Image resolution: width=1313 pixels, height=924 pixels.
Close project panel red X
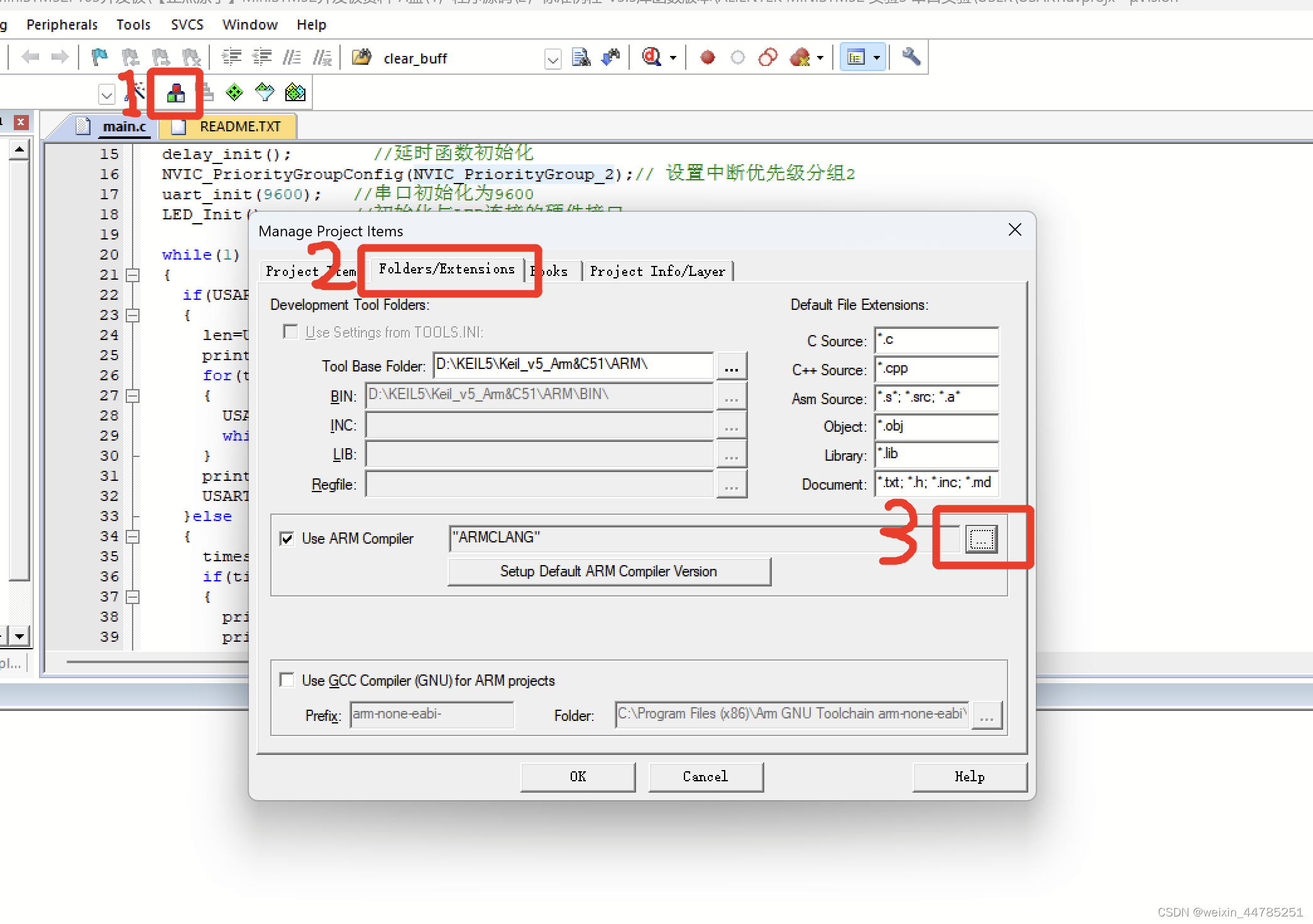21,122
